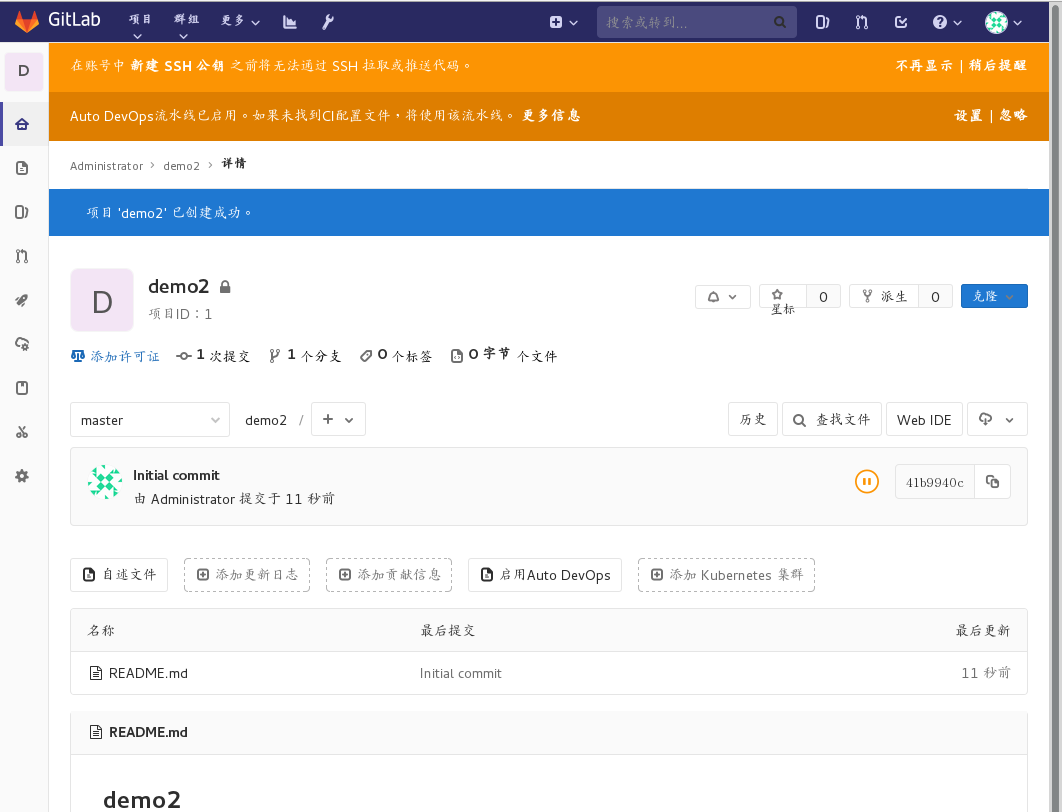The height and width of the screenshot is (812, 1062).
Task: Click 0 个标签 tags link
Action: point(396,356)
